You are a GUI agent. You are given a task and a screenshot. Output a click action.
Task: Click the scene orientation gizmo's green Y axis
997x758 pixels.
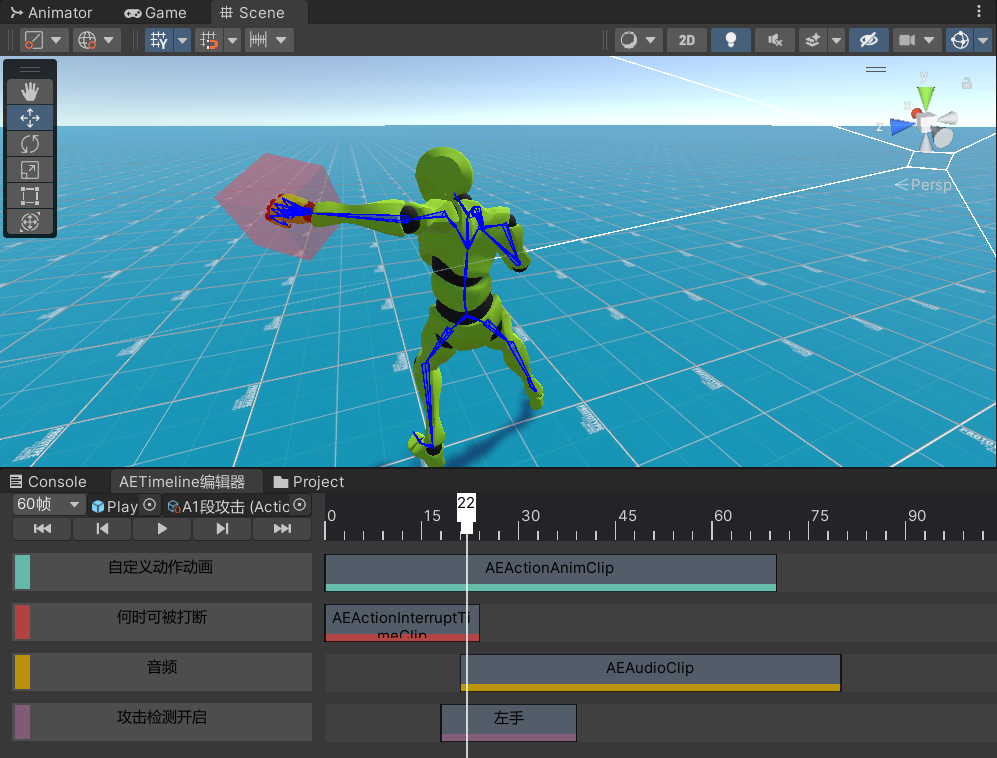926,96
